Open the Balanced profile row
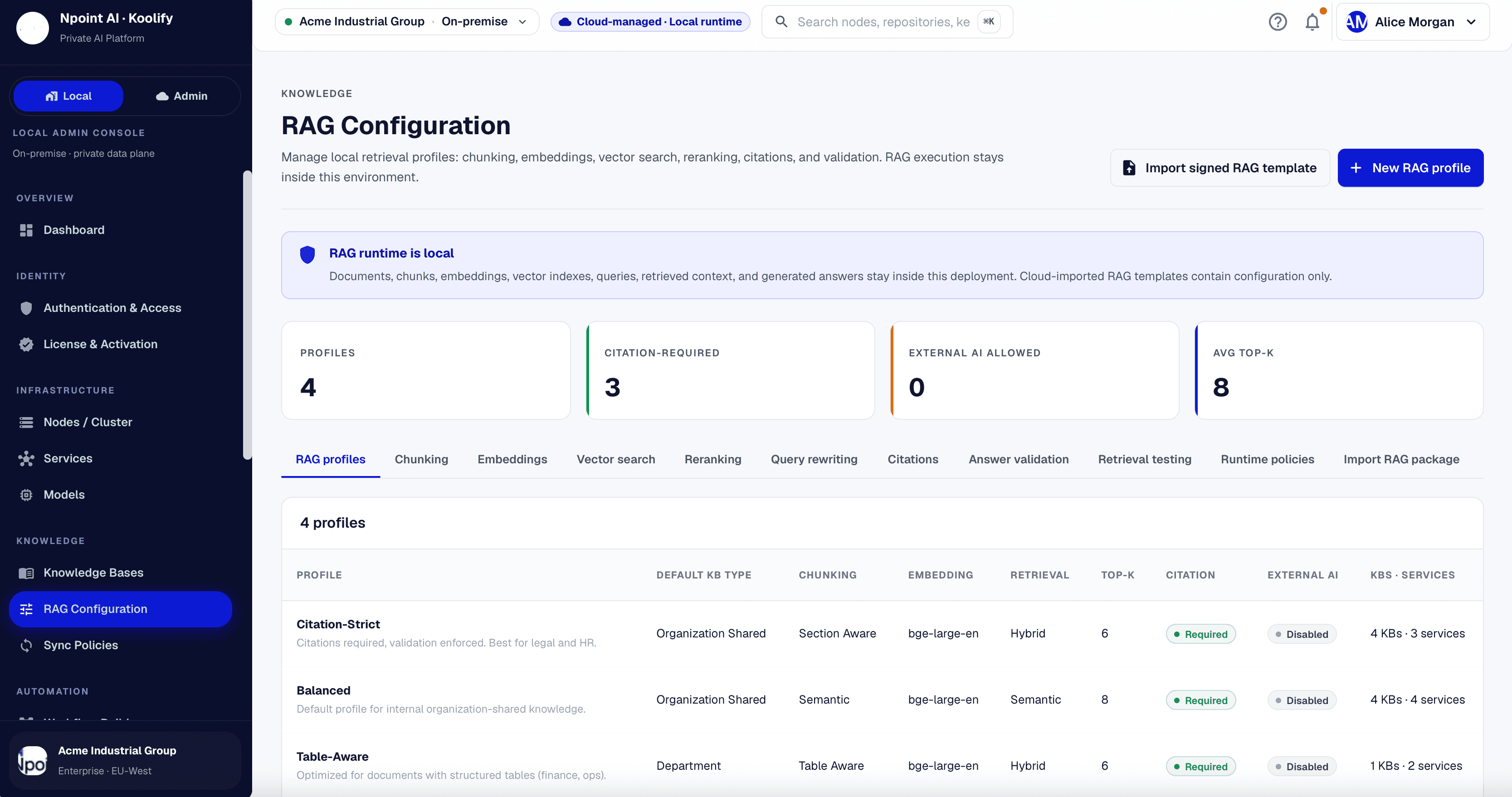Screen dimensions: 1512x797 882,700
